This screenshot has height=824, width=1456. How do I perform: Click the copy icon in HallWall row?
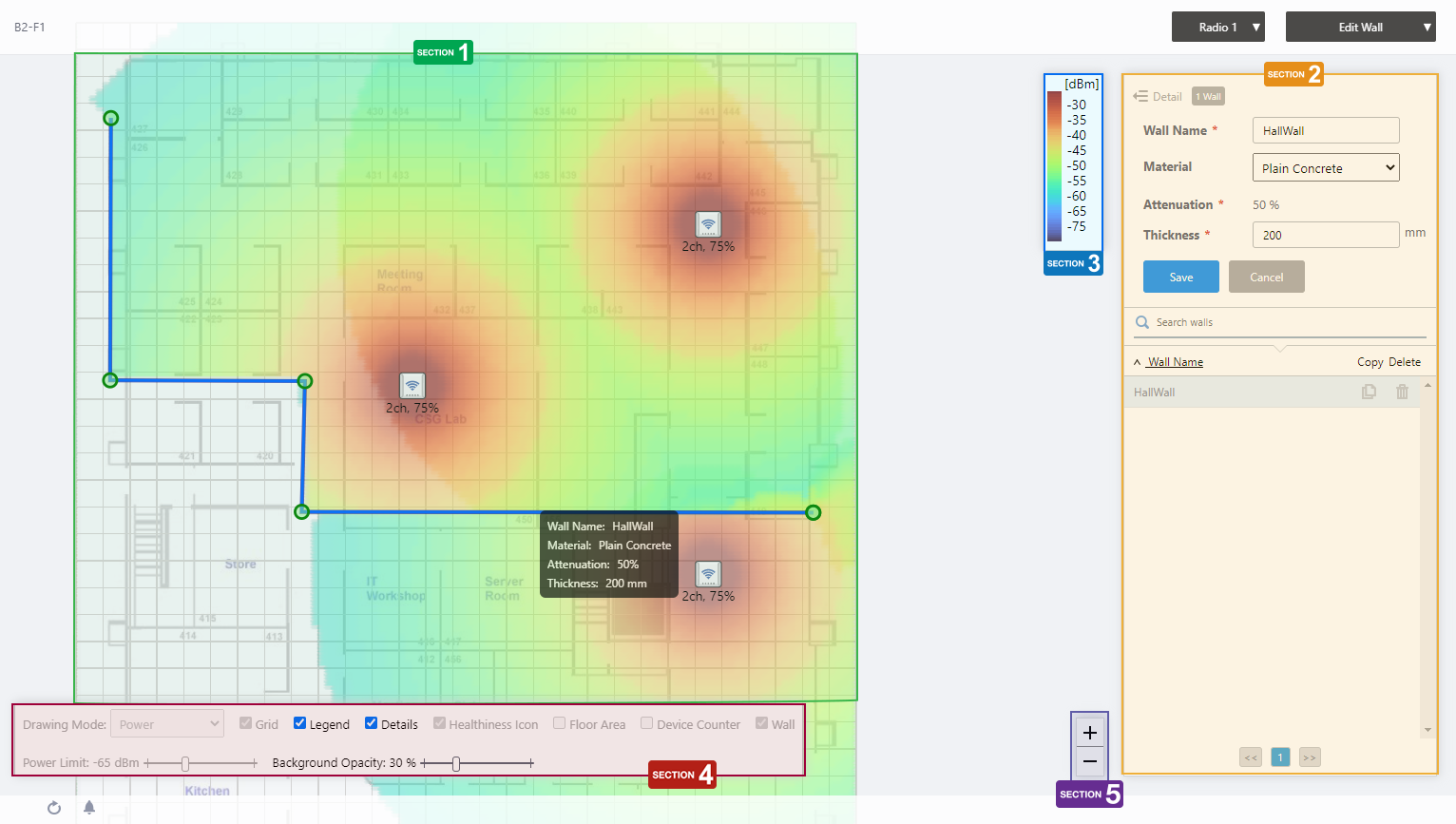1369,392
